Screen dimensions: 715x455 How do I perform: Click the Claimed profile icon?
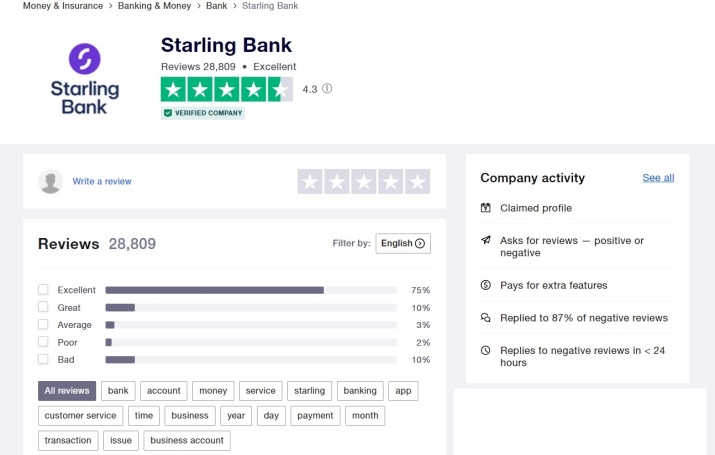(x=486, y=208)
